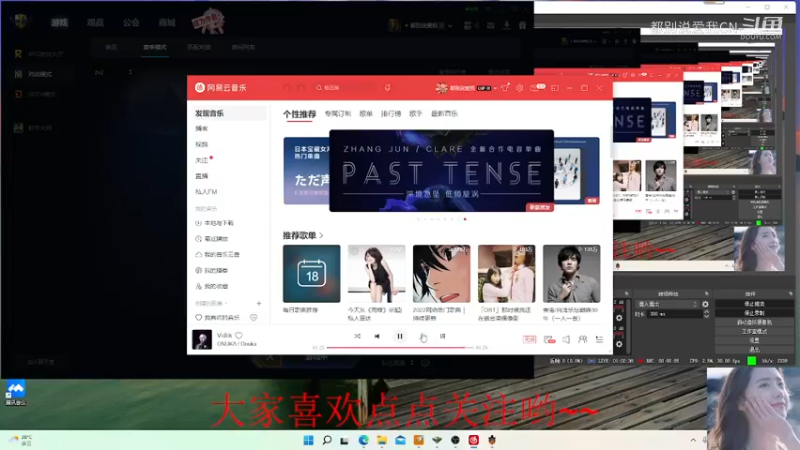Image resolution: width=800 pixels, height=450 pixels.
Task: Switch NetEase Cloud Music to mini mode
Action: click(x=555, y=88)
